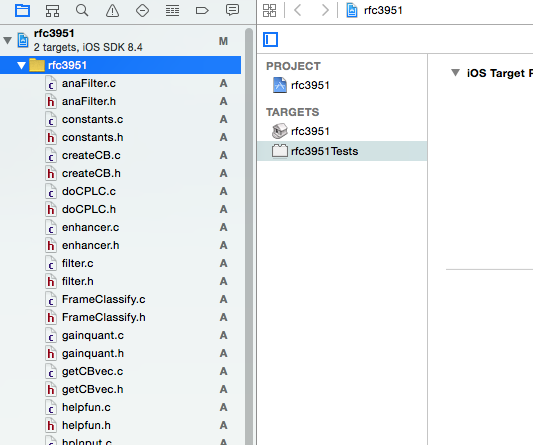The height and width of the screenshot is (445, 533).
Task: Collapse the rfc3951 project root
Action: tap(7, 40)
